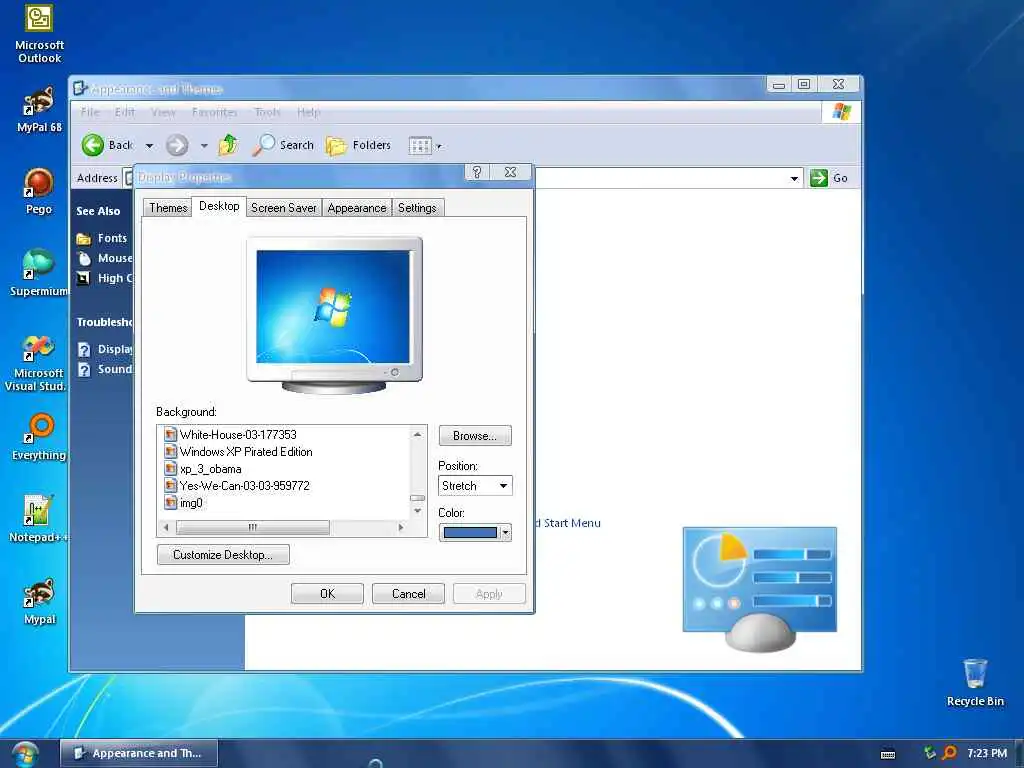This screenshot has height=768, width=1024.
Task: Switch to the Desktop tab
Action: (x=219, y=206)
